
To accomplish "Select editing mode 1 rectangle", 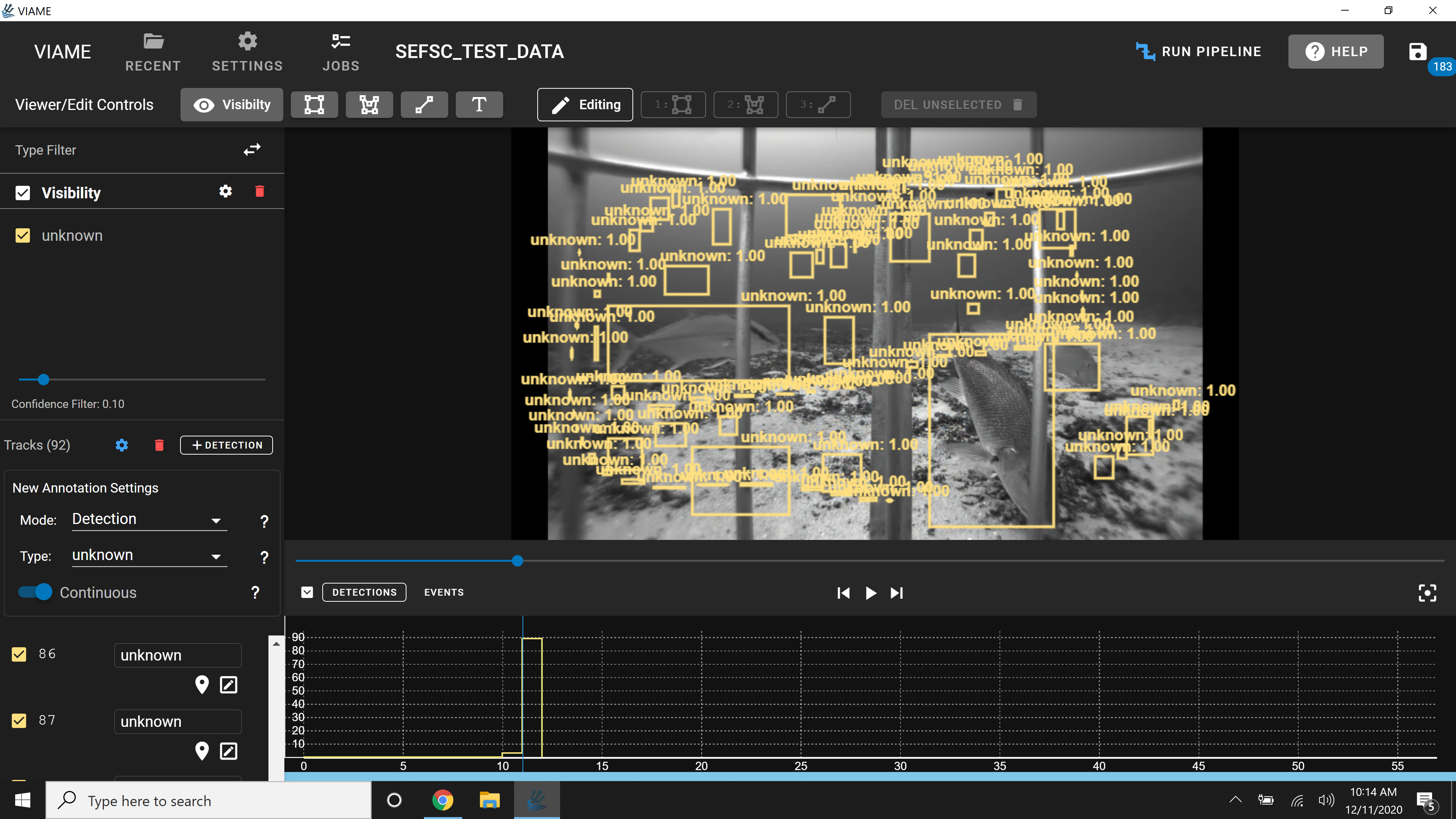I will click(x=673, y=105).
